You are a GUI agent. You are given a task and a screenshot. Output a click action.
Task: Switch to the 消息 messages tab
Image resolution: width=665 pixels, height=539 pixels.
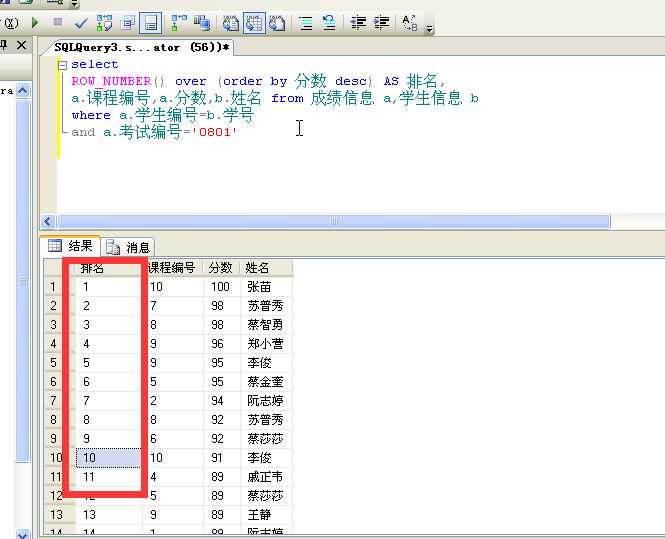click(x=128, y=247)
